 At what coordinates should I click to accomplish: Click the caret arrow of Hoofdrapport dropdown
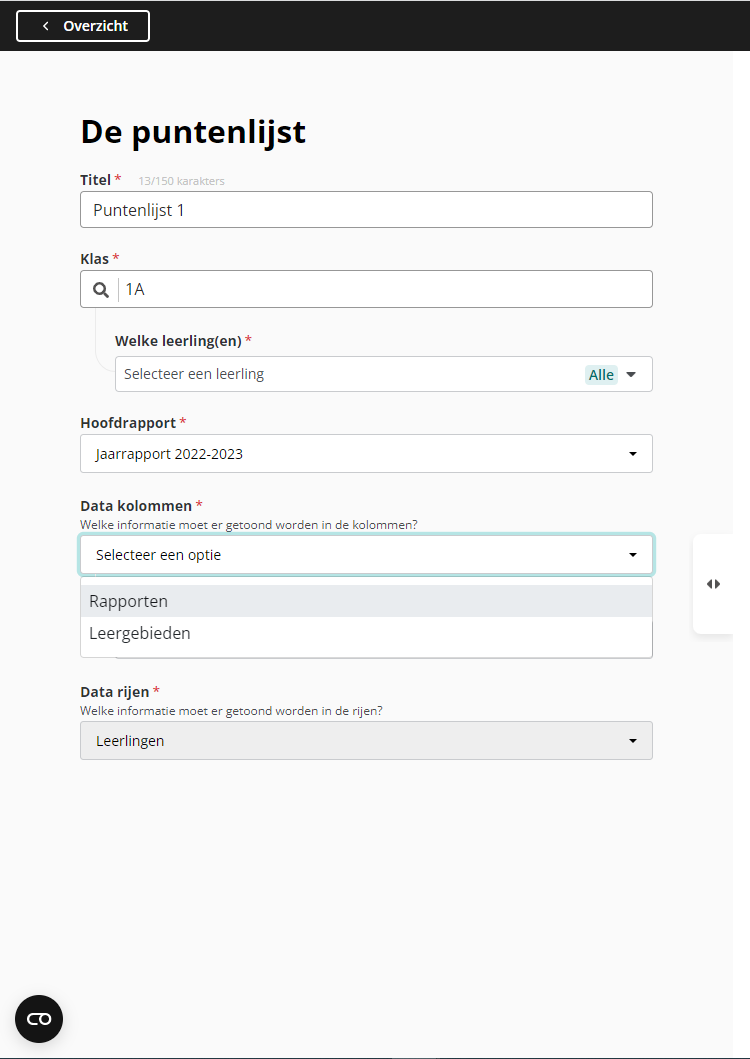click(x=633, y=454)
